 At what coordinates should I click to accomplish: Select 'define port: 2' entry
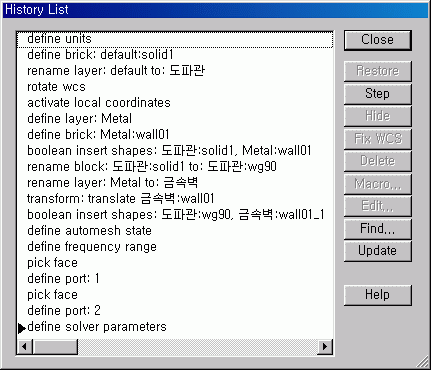coord(175,311)
